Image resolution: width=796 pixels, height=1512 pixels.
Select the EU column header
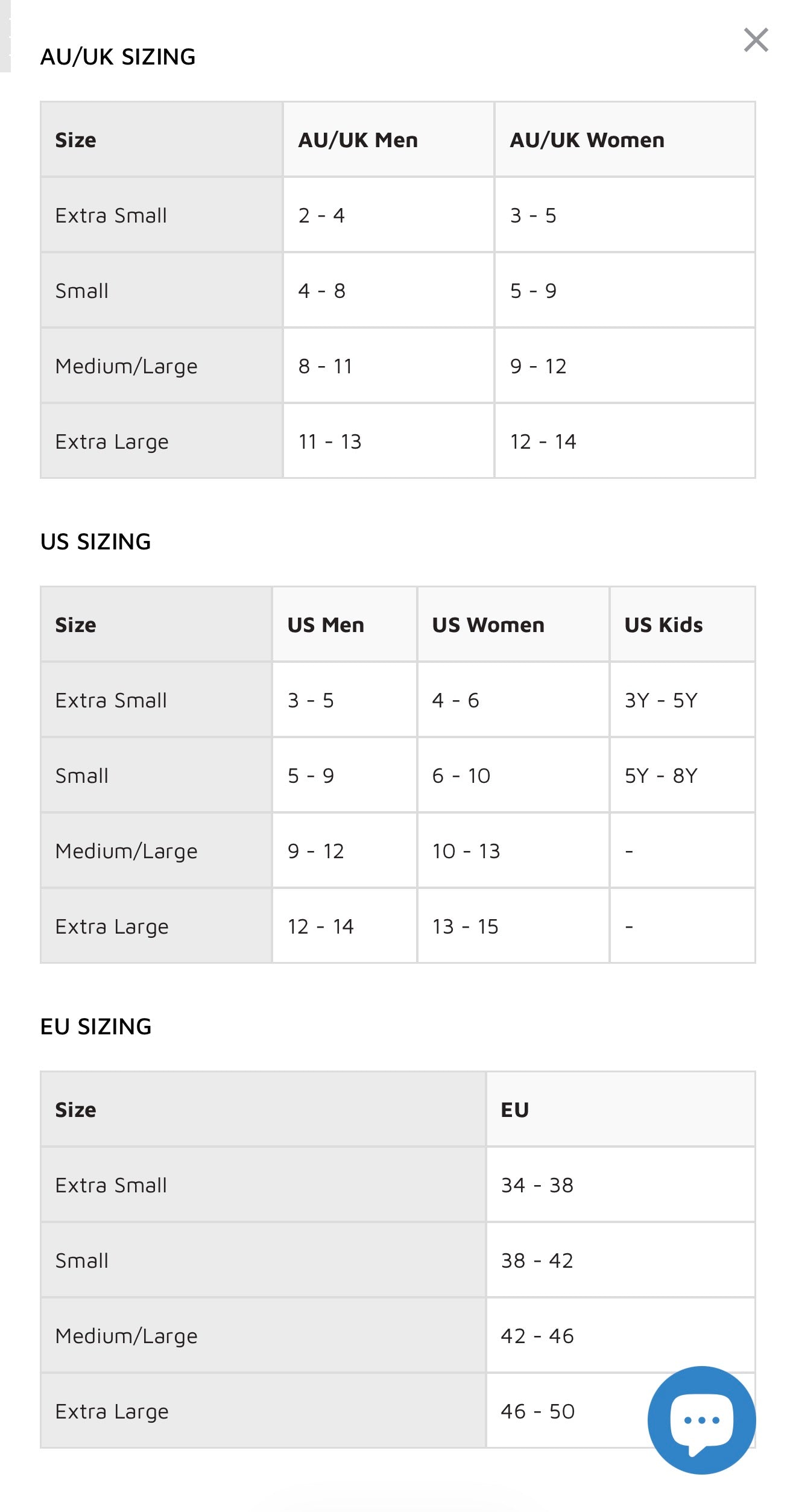click(x=621, y=1109)
